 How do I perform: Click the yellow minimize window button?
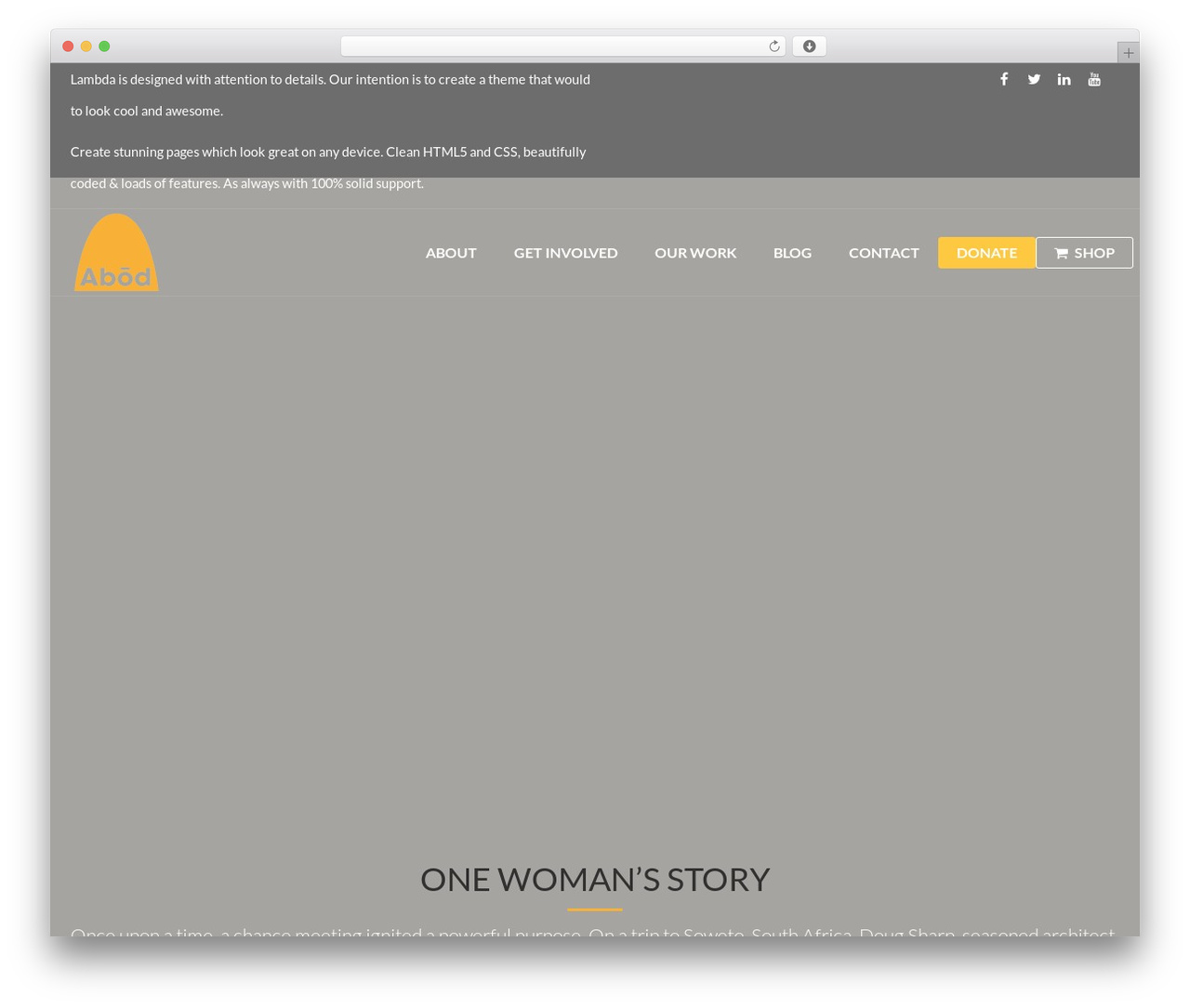(x=86, y=46)
